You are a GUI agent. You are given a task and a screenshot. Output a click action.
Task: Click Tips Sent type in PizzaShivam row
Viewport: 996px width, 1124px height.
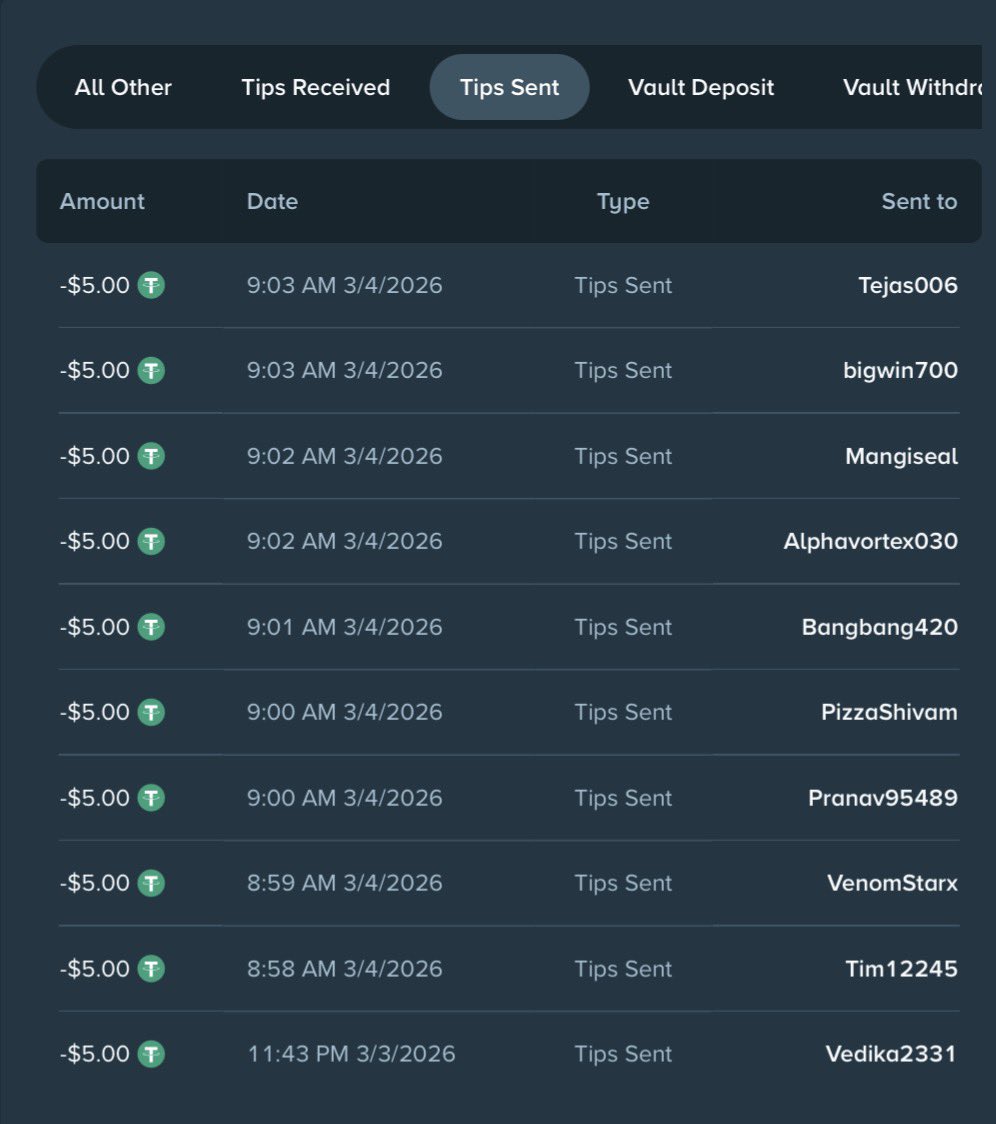623,713
